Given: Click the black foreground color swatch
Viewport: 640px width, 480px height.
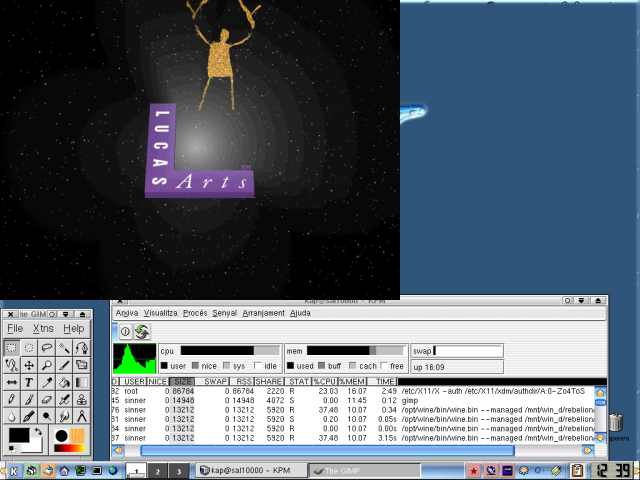Looking at the screenshot, I should pyautogui.click(x=19, y=435).
